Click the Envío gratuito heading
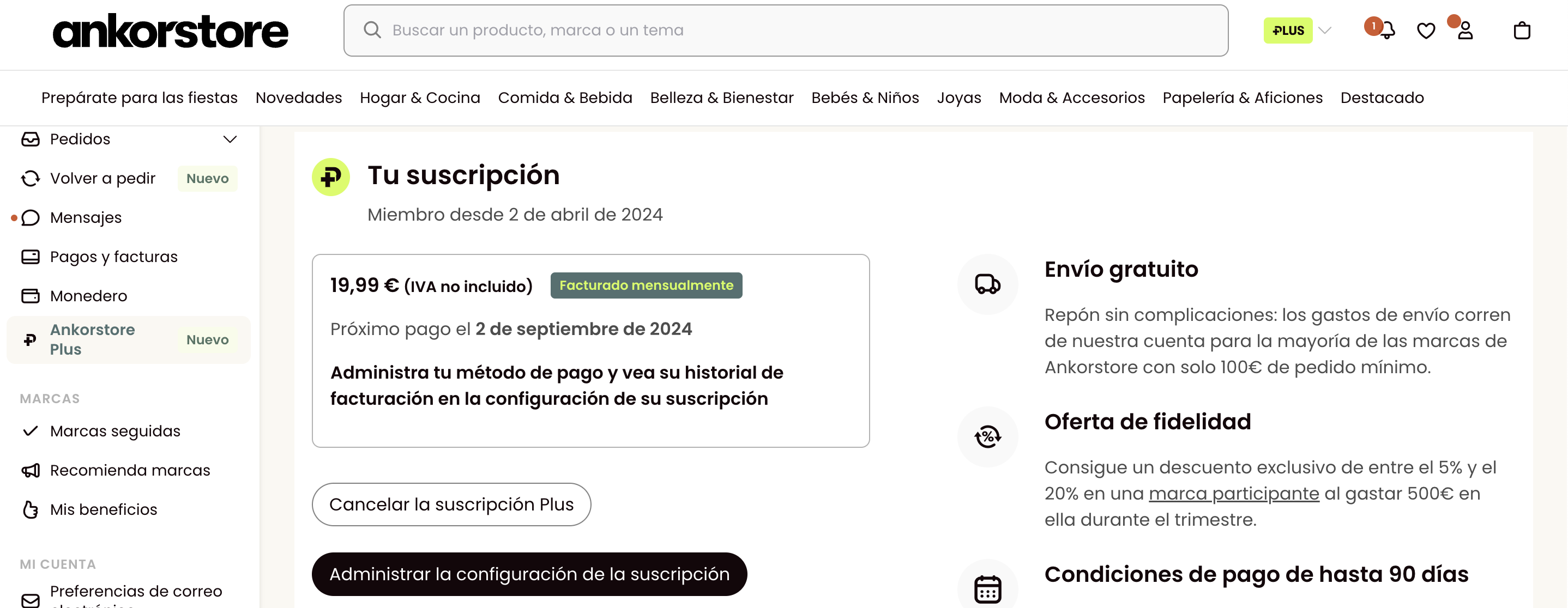 coord(1121,269)
